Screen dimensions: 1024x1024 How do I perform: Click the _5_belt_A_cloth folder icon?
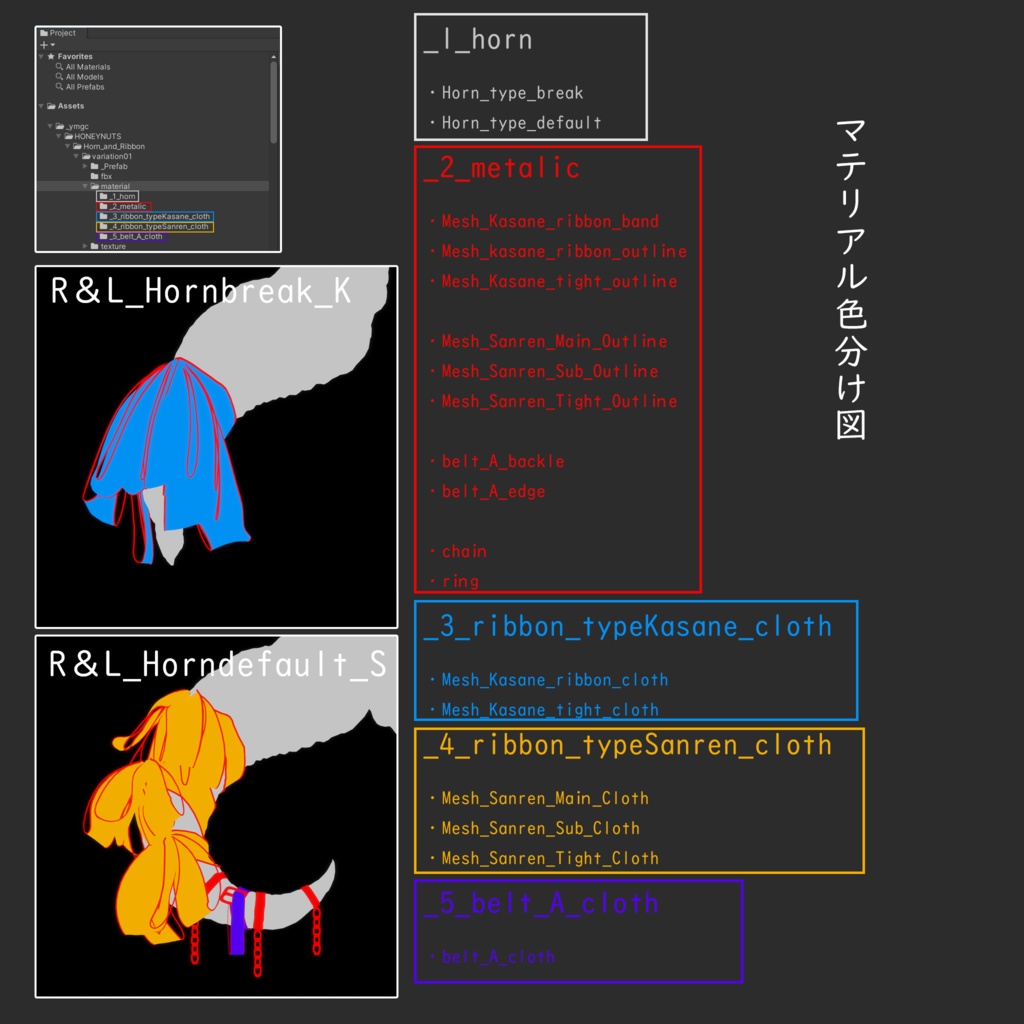pyautogui.click(x=104, y=236)
